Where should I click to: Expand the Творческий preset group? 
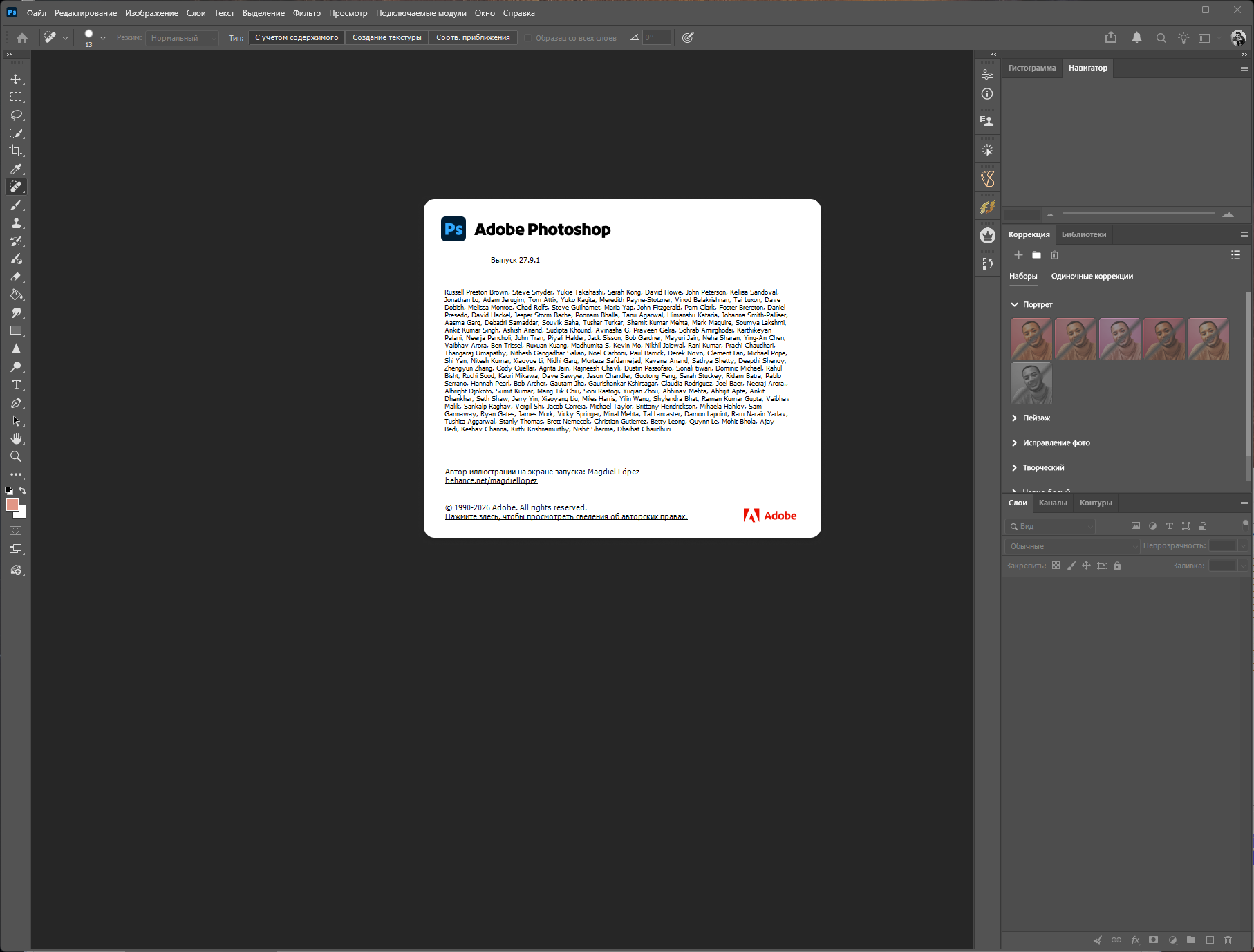point(1015,468)
